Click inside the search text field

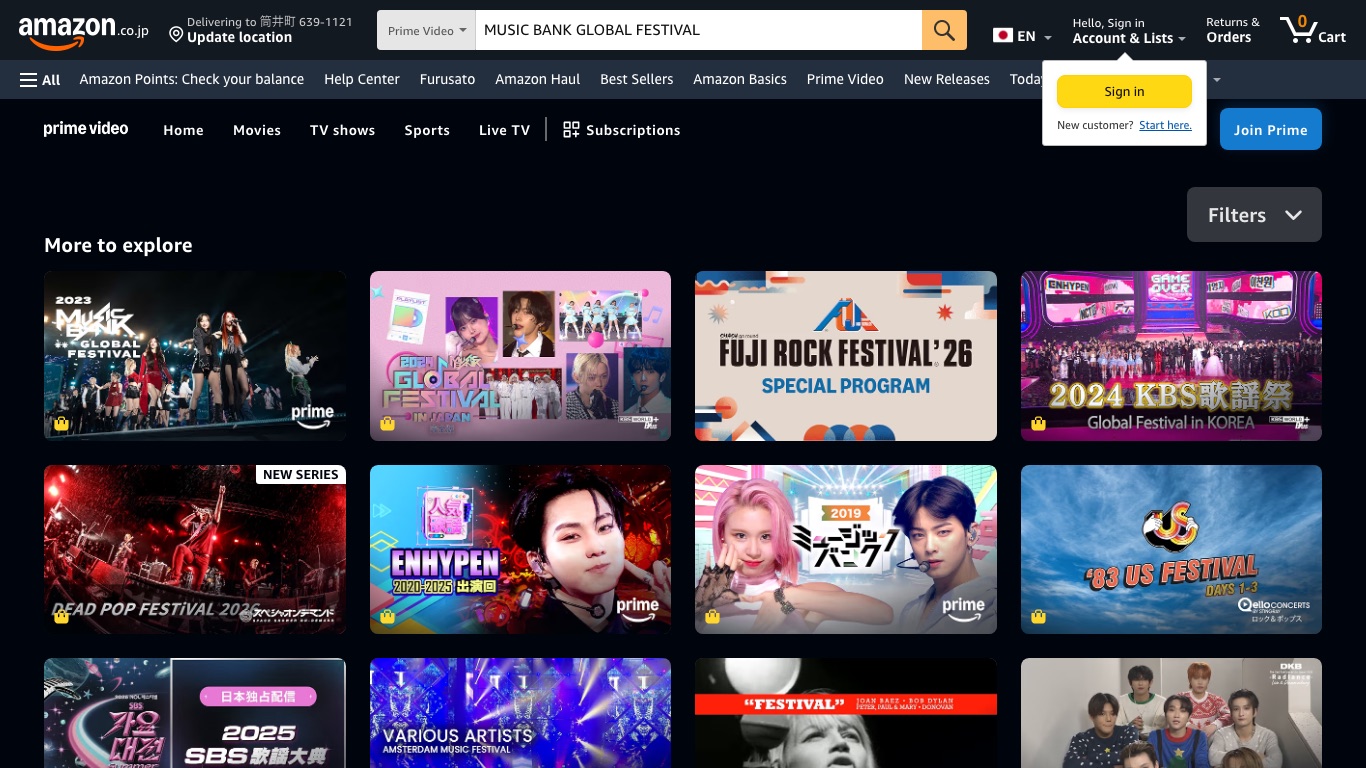click(699, 30)
